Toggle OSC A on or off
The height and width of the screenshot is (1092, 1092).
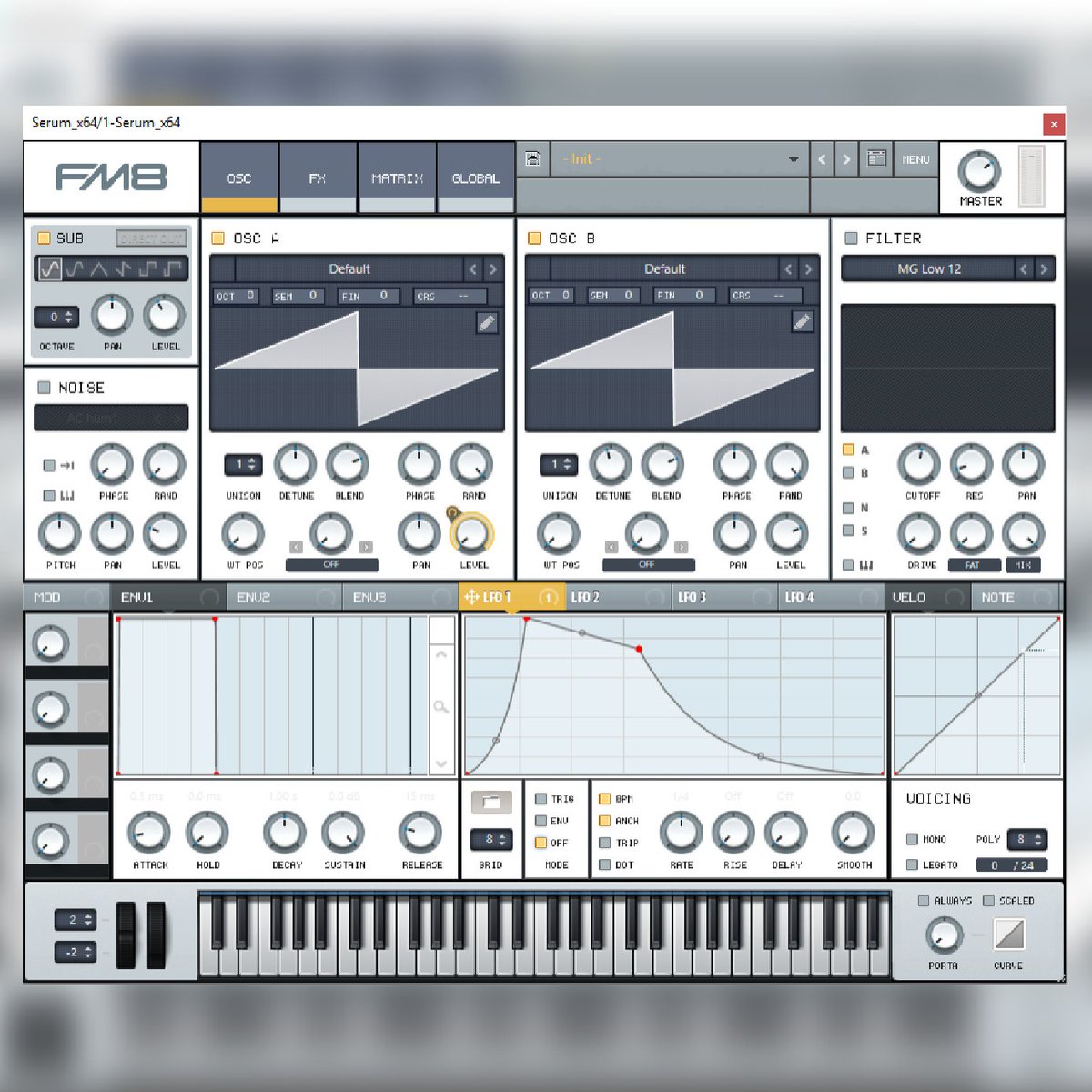(217, 238)
